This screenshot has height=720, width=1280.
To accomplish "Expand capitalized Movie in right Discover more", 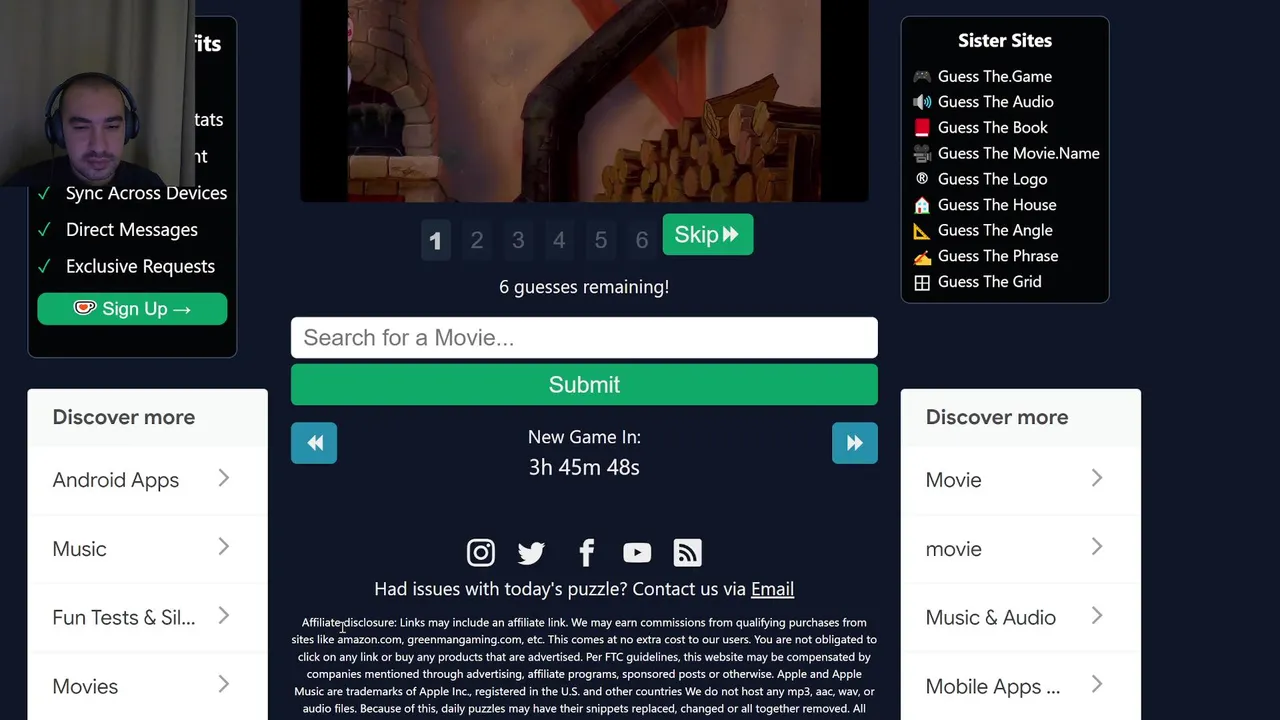I will click(x=1021, y=480).
